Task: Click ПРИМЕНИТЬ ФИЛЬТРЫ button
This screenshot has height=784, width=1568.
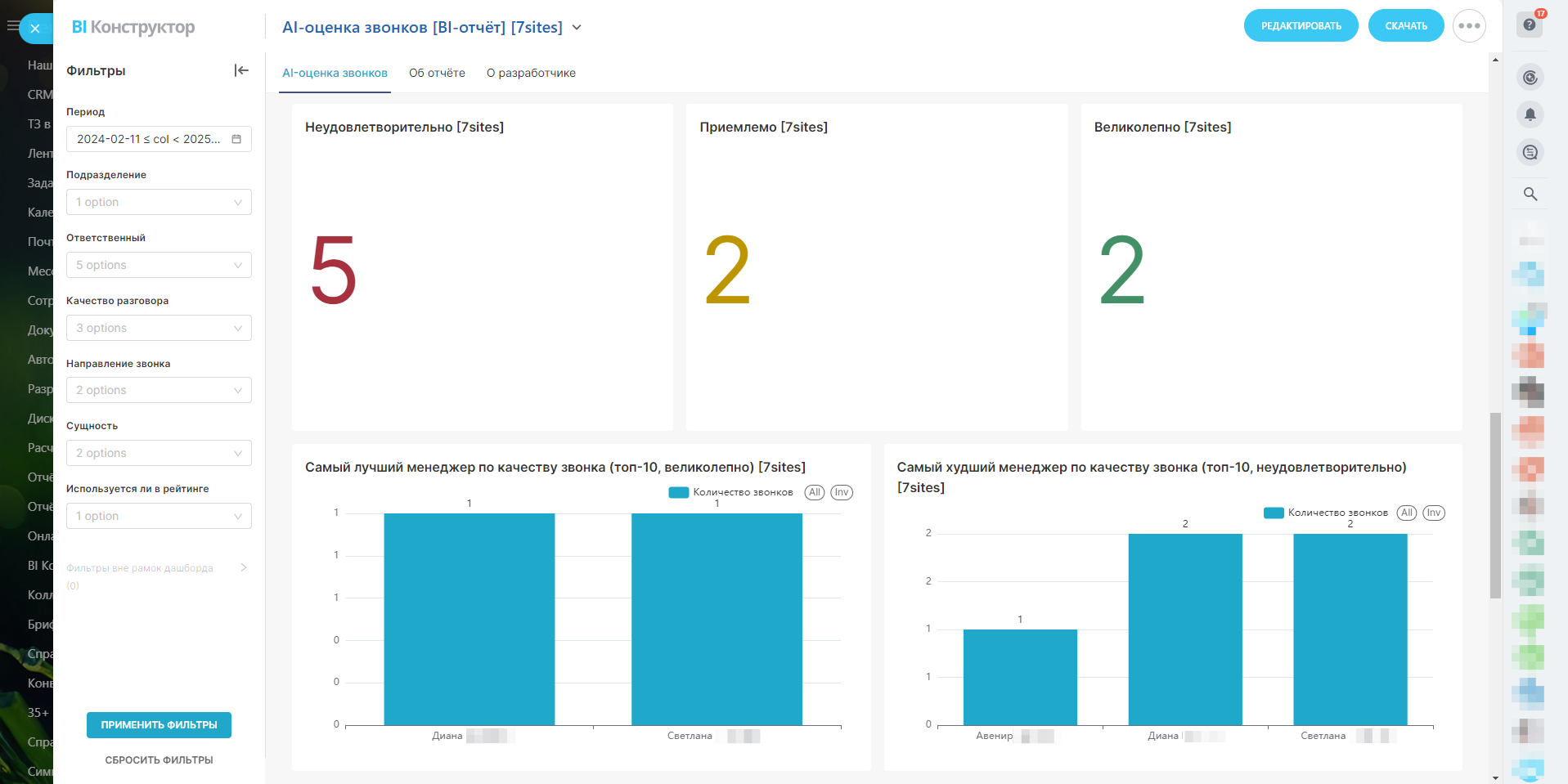Action: pos(159,725)
